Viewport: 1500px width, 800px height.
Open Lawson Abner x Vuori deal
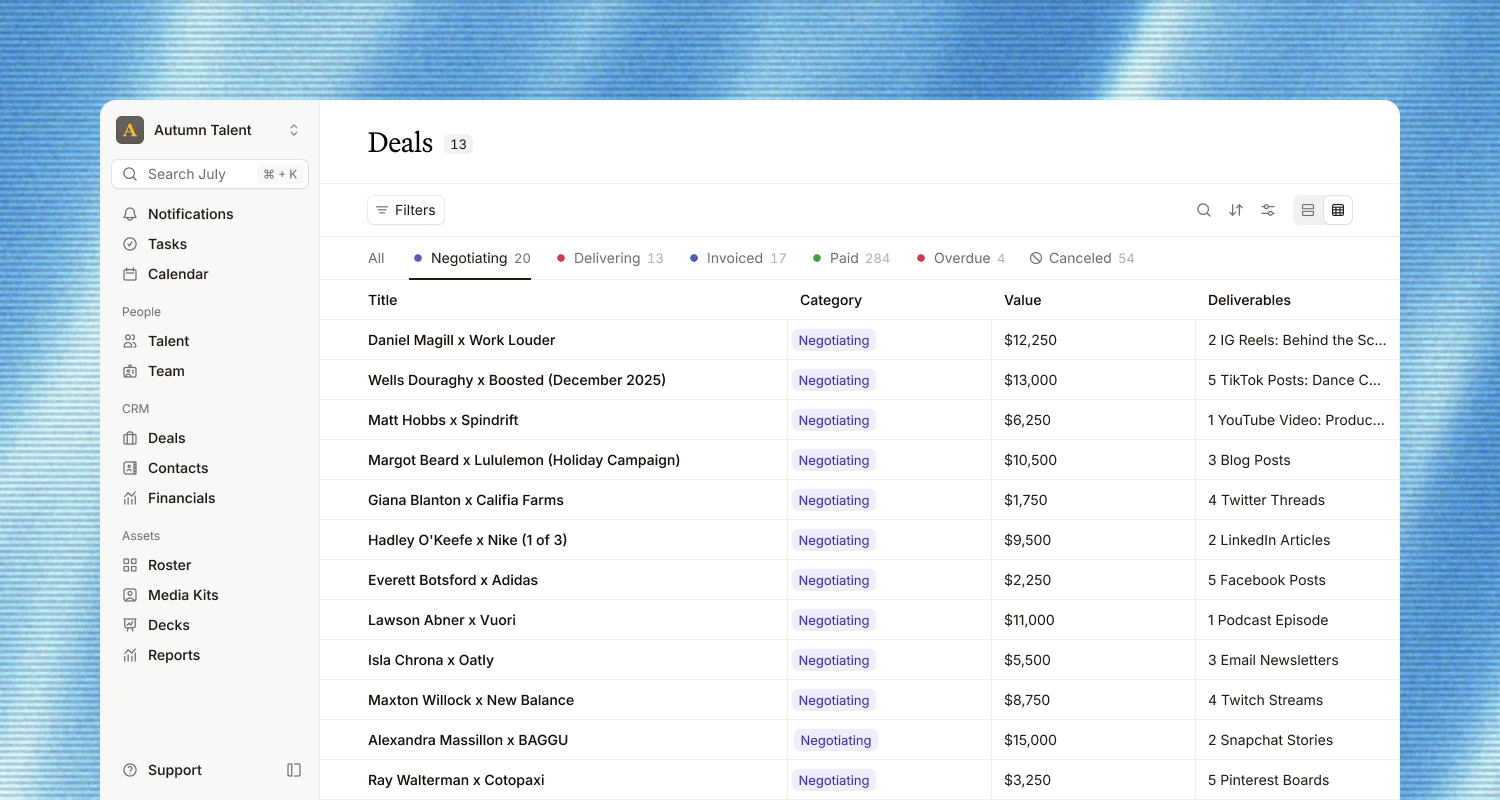[442, 620]
